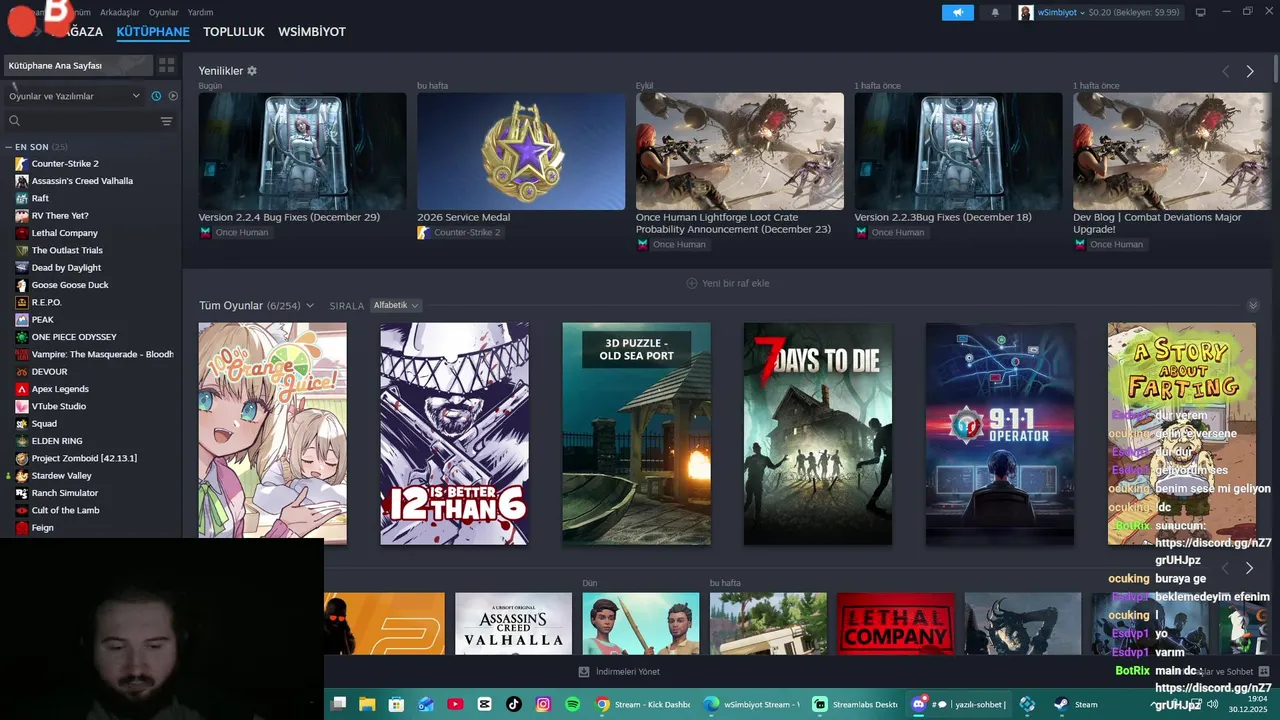1280x720 pixels.
Task: Show next Yenilikler news items
Action: click(x=1250, y=71)
